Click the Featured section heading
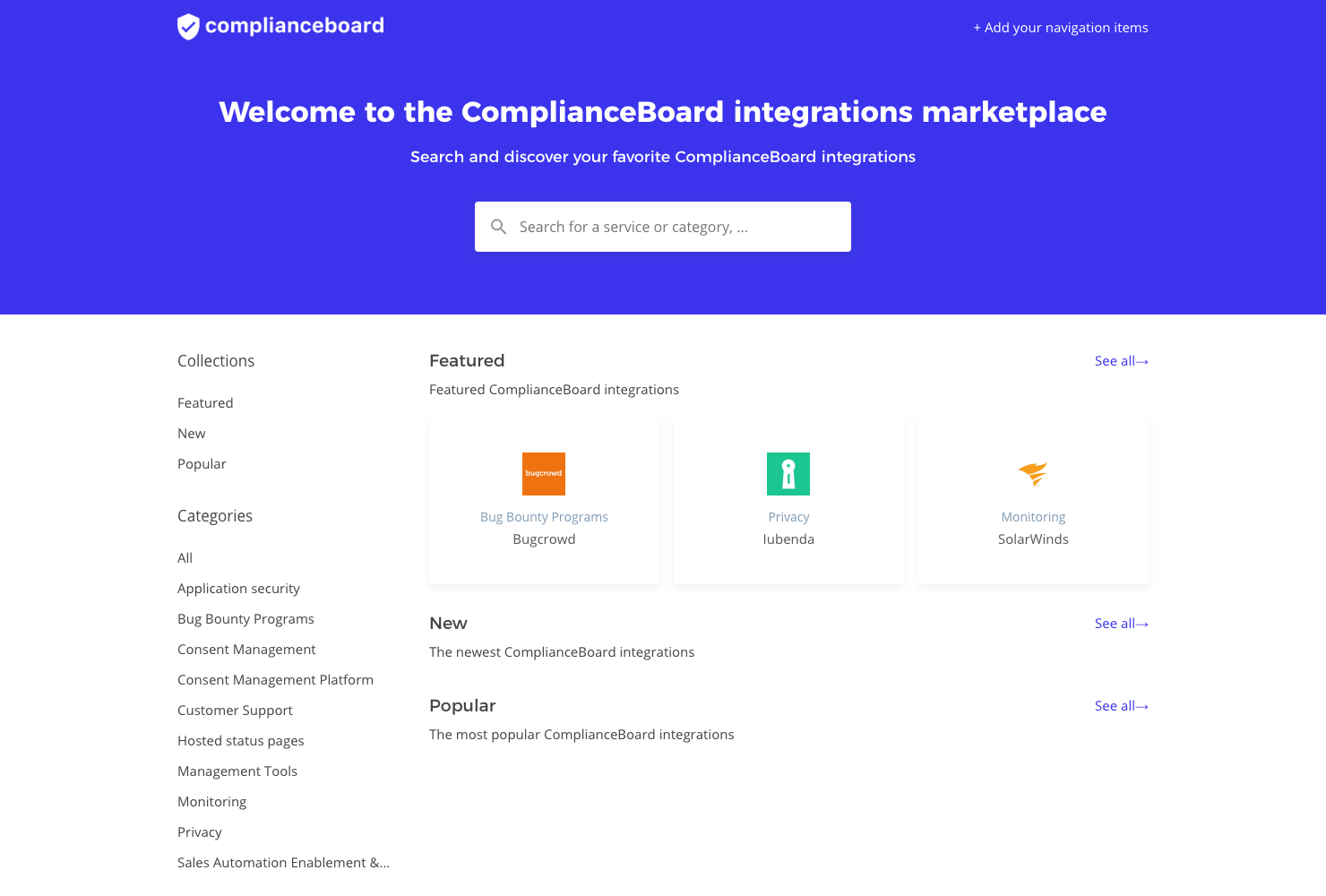 467,361
